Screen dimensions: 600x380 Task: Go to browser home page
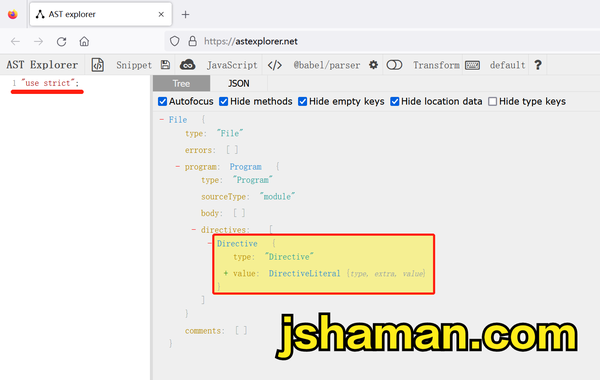point(84,41)
